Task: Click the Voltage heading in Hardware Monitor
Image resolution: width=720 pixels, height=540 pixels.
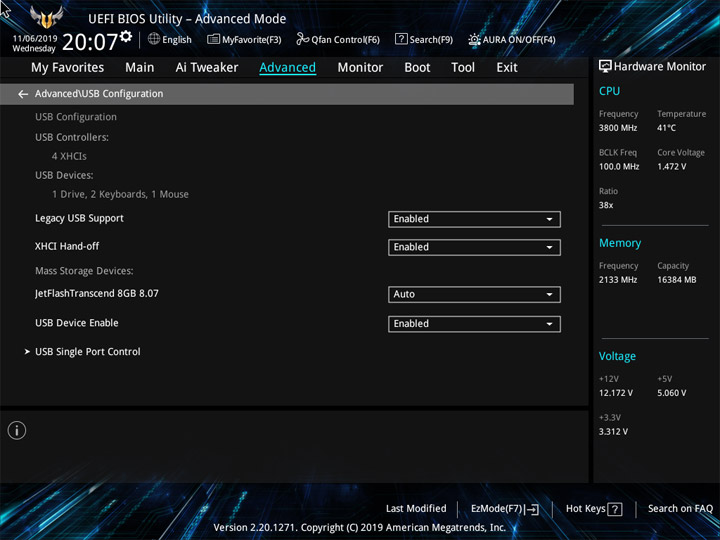Action: point(617,356)
